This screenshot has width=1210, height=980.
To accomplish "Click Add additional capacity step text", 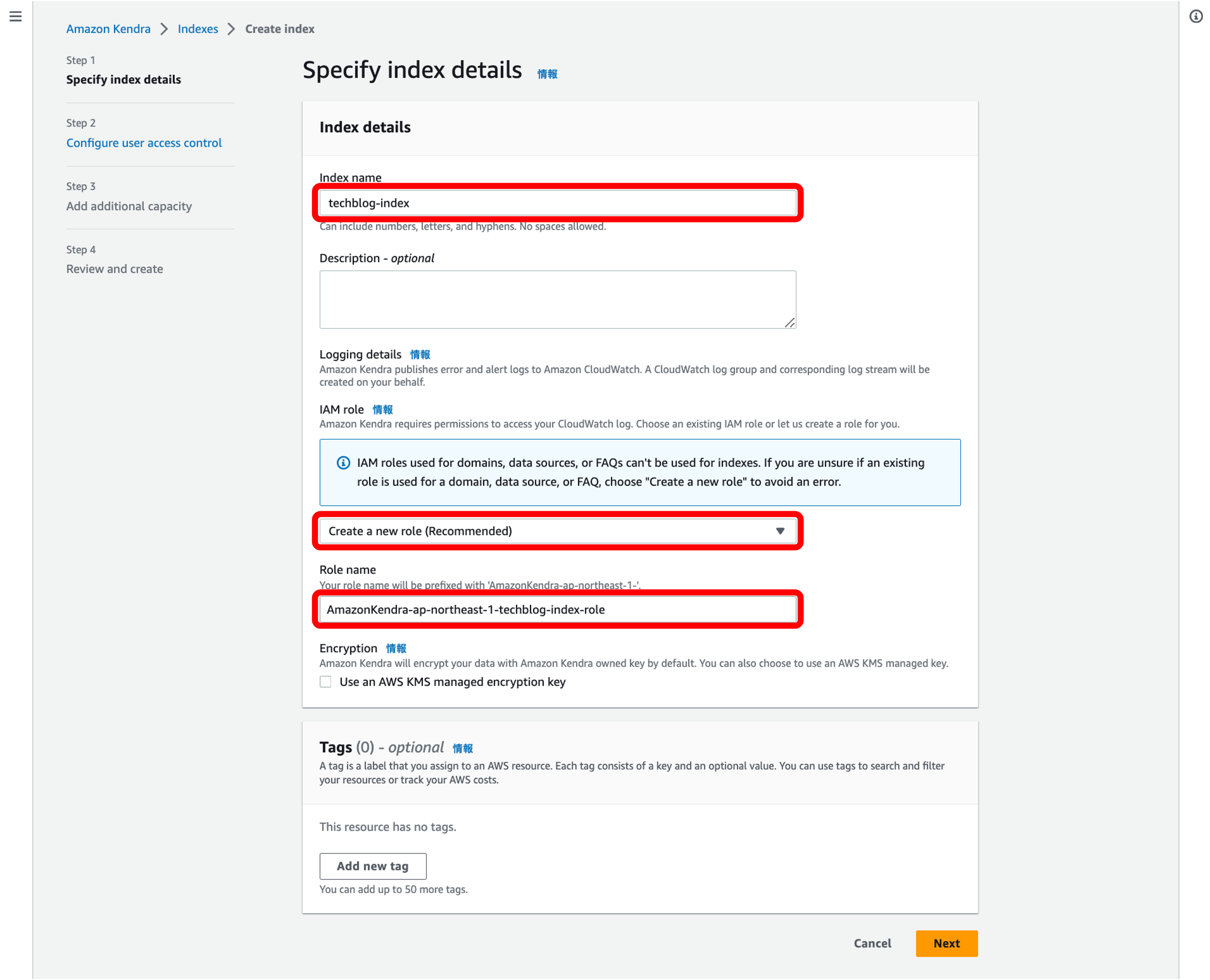I will (x=129, y=206).
